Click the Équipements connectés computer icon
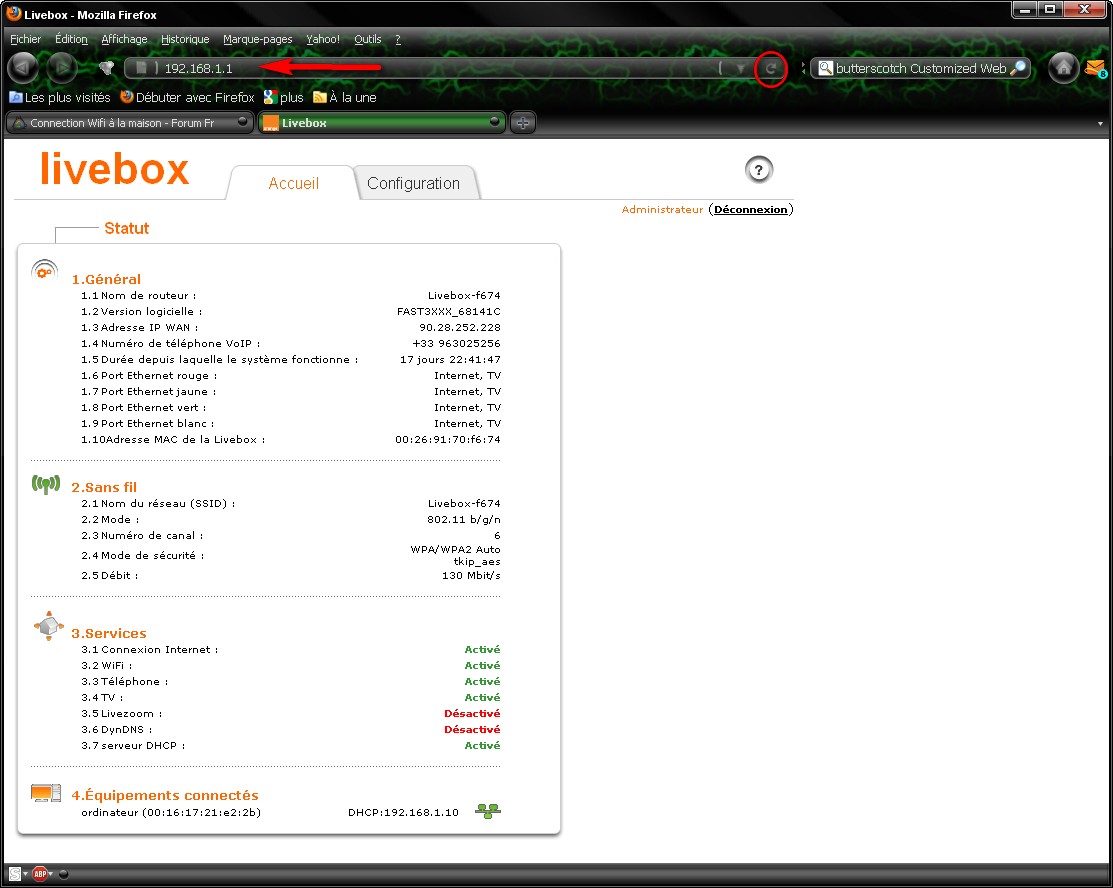Screen dimensions: 1113x888 [x=46, y=793]
